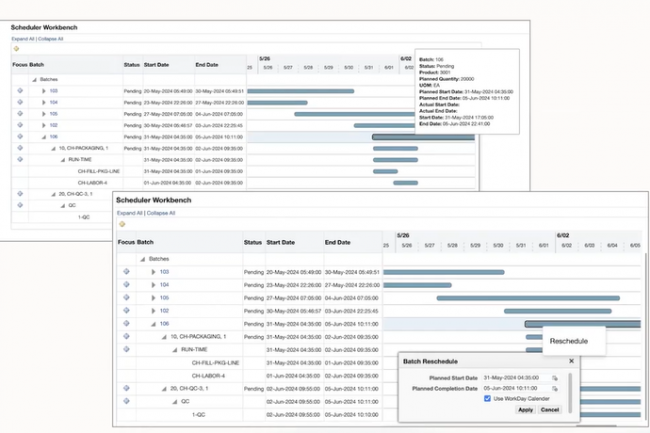Click Collapse All link in lower workbench
Viewport: 650px width, 433px height.
pyautogui.click(x=162, y=213)
